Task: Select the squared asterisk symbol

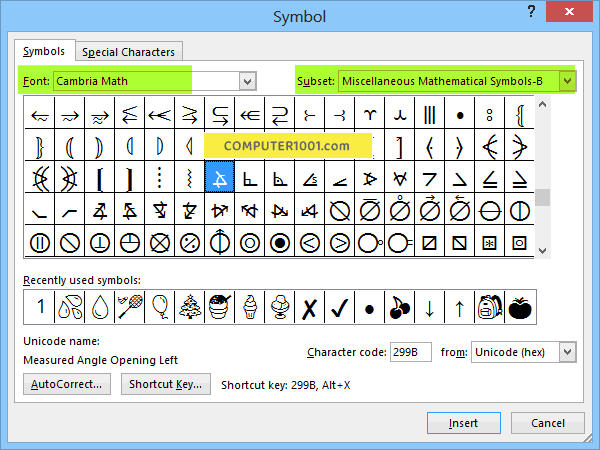Action: pyautogui.click(x=489, y=241)
